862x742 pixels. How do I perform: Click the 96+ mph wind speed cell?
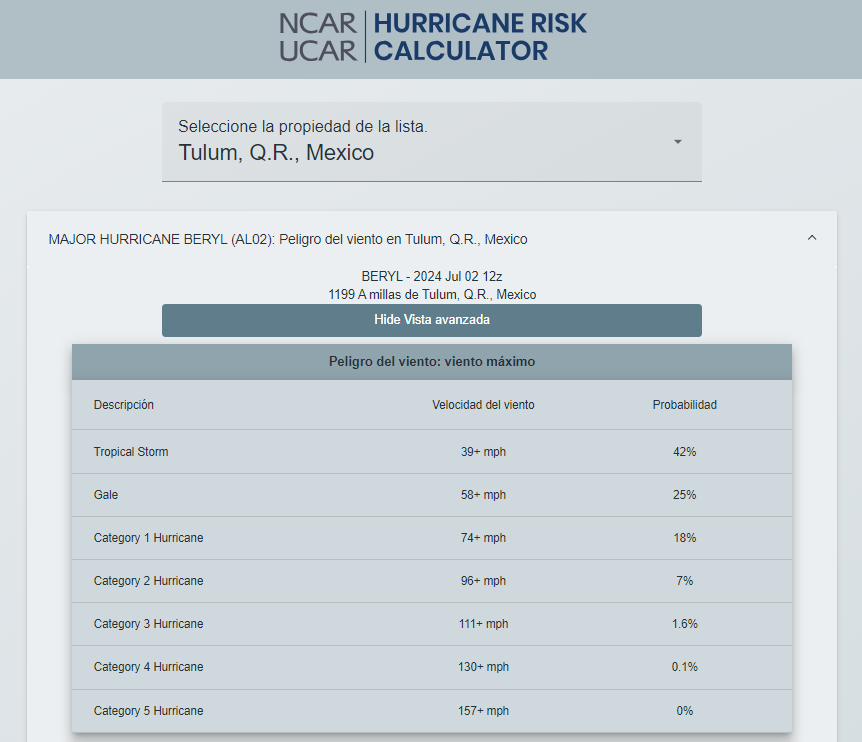483,581
